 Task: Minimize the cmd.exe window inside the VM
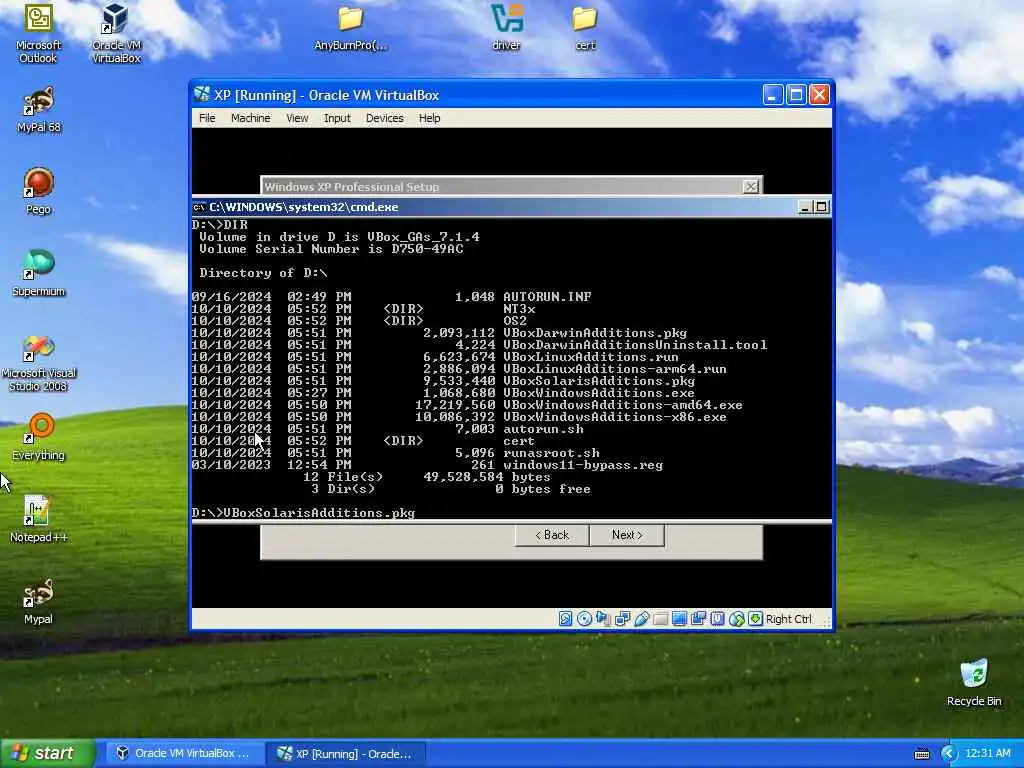click(805, 207)
